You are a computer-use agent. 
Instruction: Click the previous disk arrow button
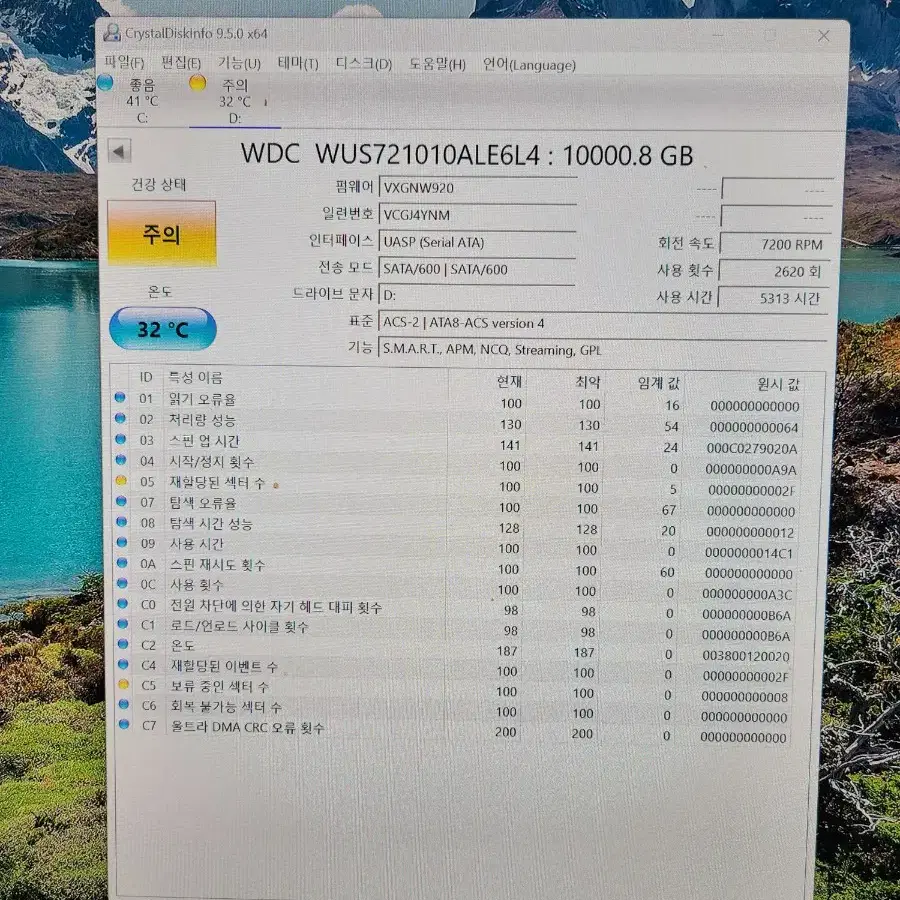pos(119,152)
